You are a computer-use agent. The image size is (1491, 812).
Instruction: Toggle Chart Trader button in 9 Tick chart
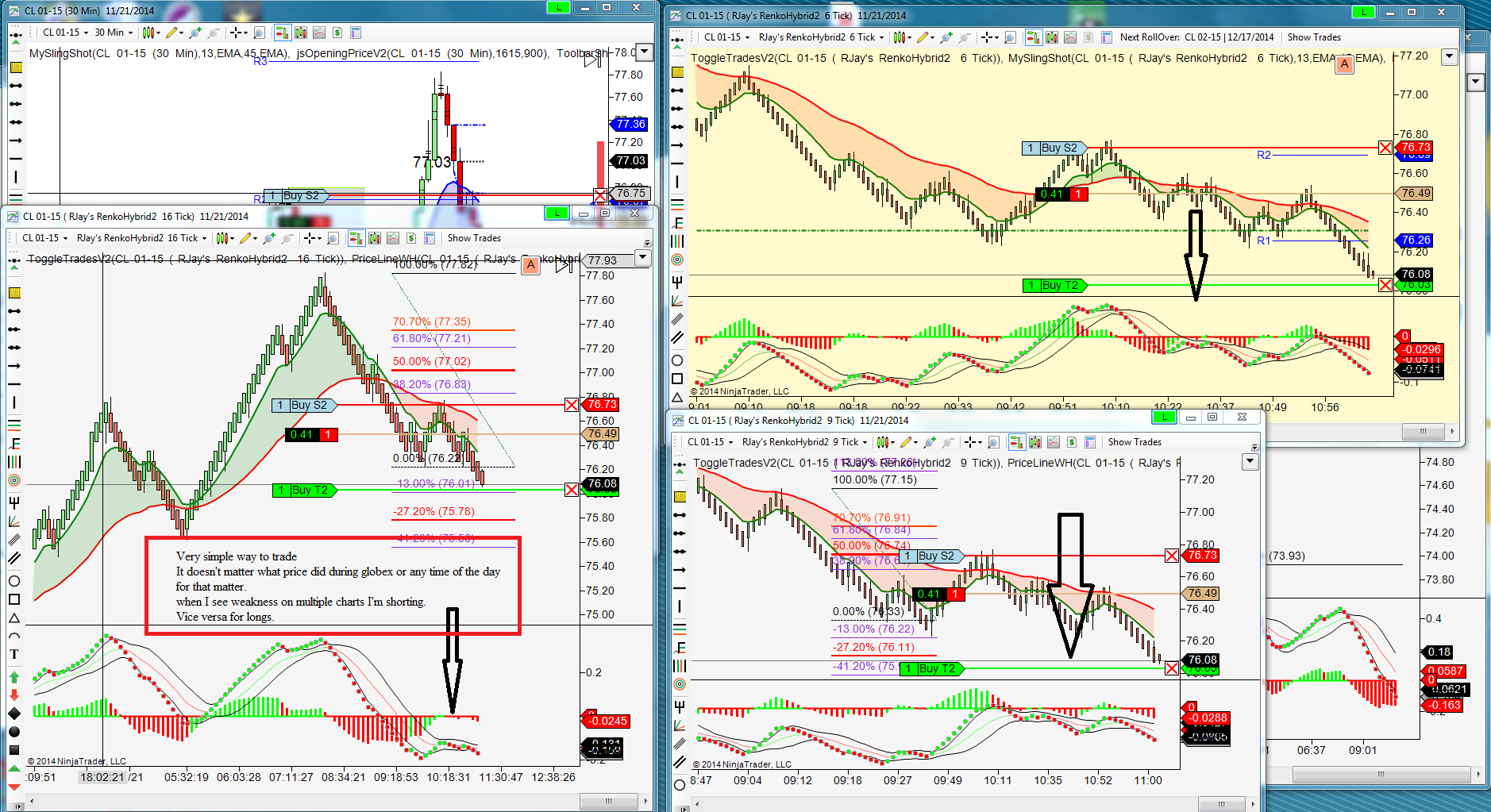click(1016, 442)
